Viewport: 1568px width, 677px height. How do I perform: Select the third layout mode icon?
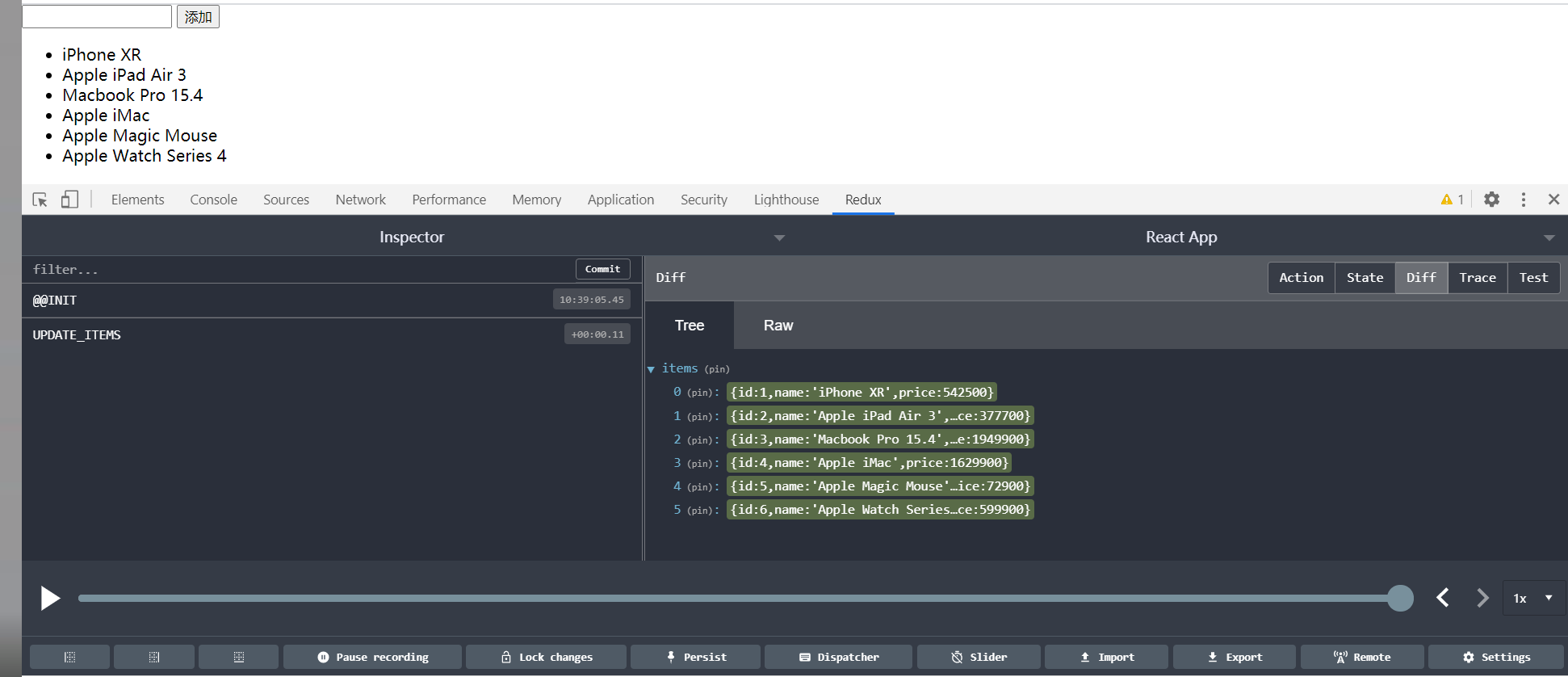(239, 657)
